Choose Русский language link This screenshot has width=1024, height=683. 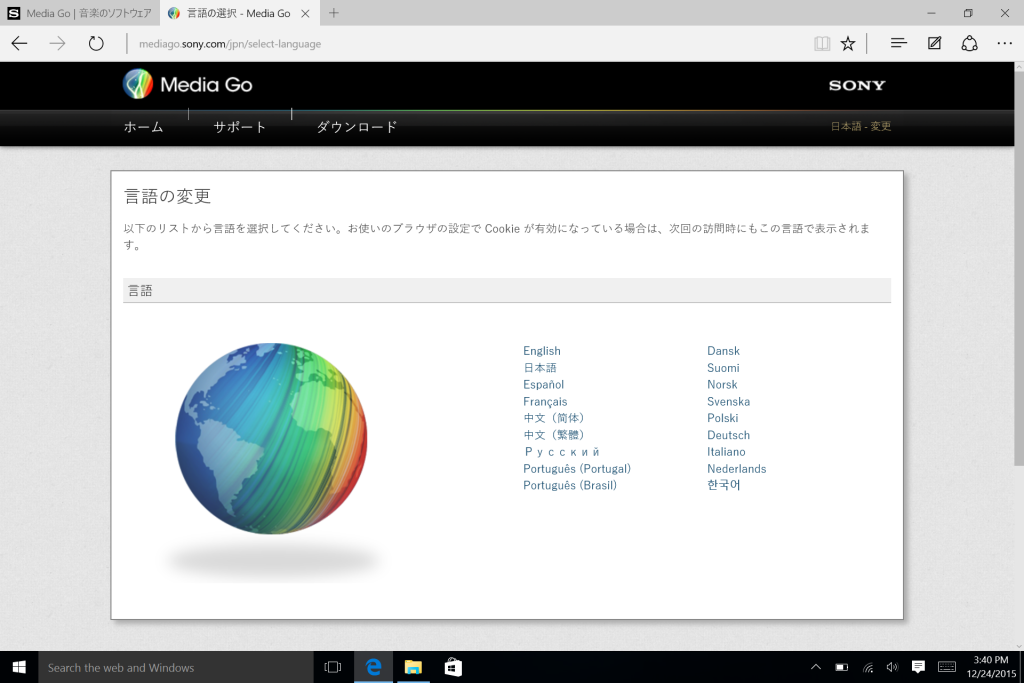point(562,452)
